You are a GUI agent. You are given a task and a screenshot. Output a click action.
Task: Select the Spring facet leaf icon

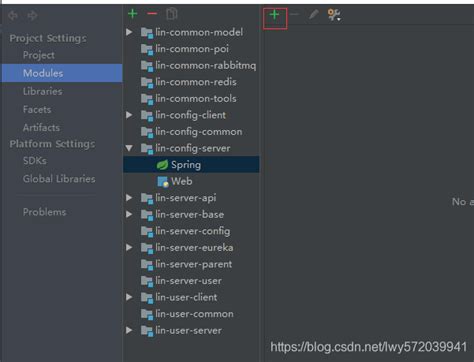(162, 165)
